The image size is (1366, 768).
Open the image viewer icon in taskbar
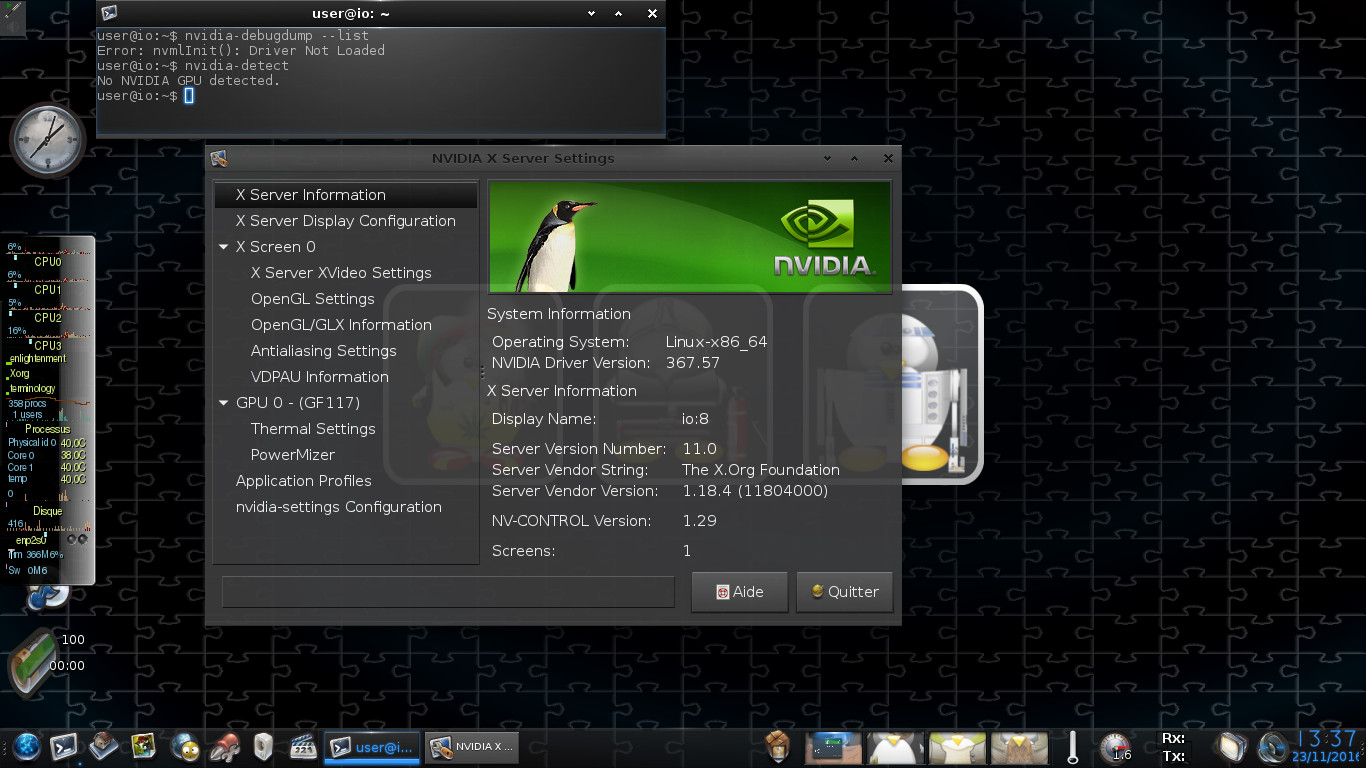coord(144,747)
